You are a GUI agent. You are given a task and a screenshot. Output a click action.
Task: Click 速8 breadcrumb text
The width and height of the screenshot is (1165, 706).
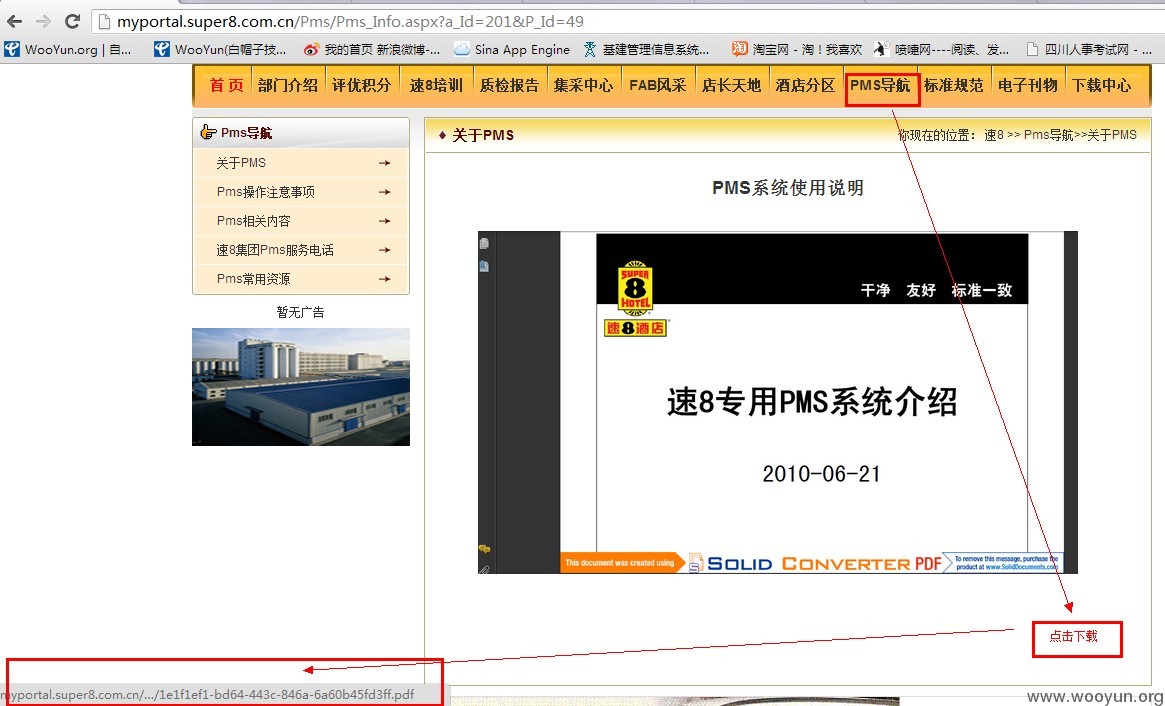point(994,135)
